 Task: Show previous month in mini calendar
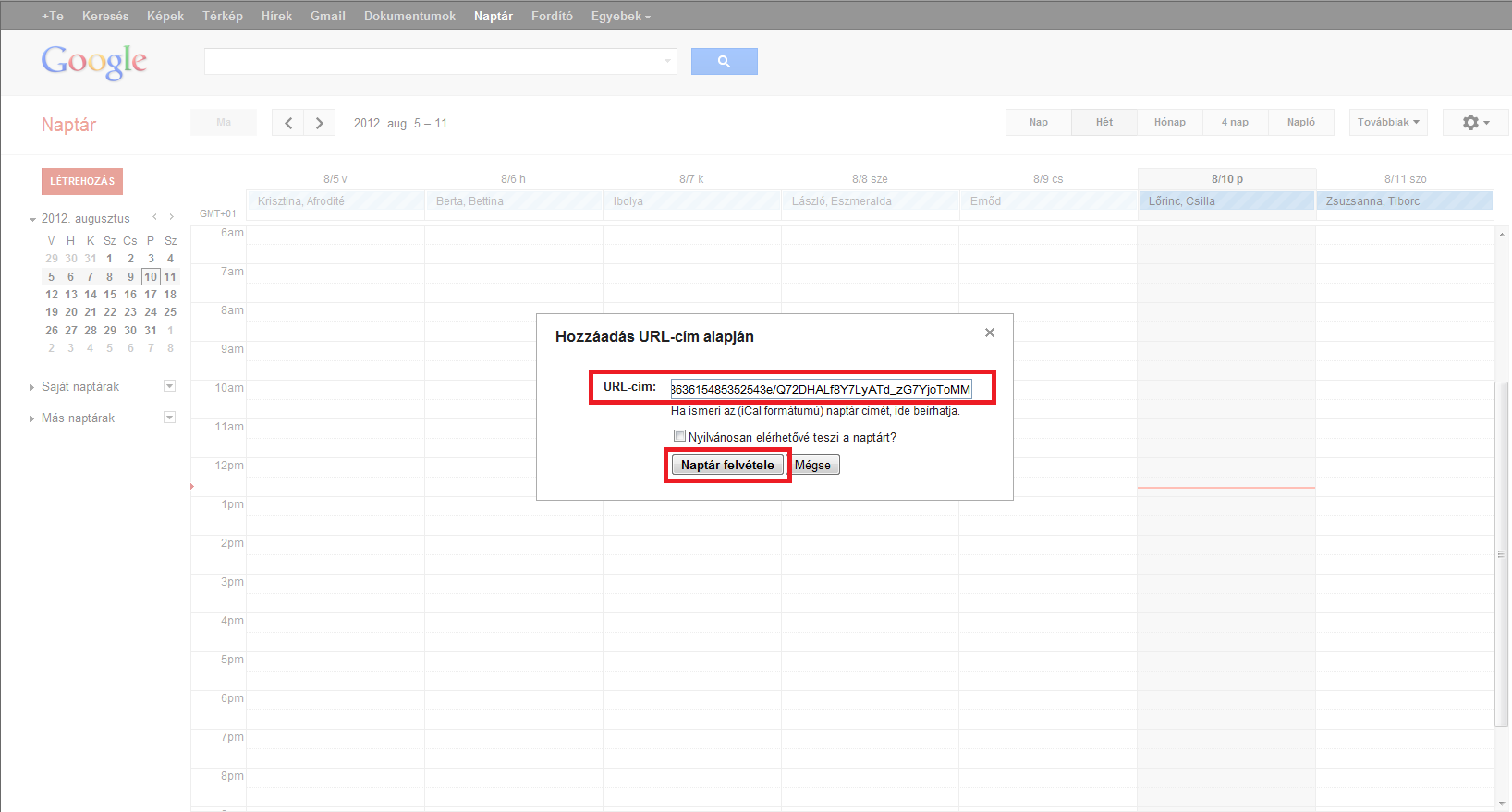point(154,217)
